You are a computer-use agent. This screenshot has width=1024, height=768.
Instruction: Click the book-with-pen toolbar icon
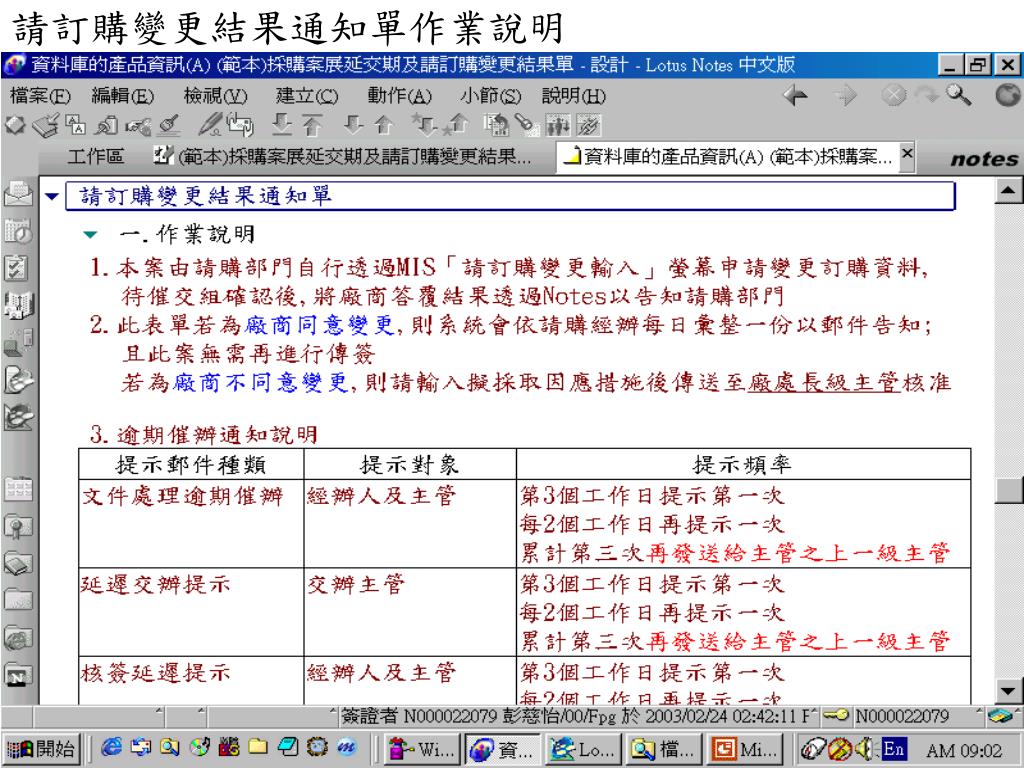click(x=46, y=124)
